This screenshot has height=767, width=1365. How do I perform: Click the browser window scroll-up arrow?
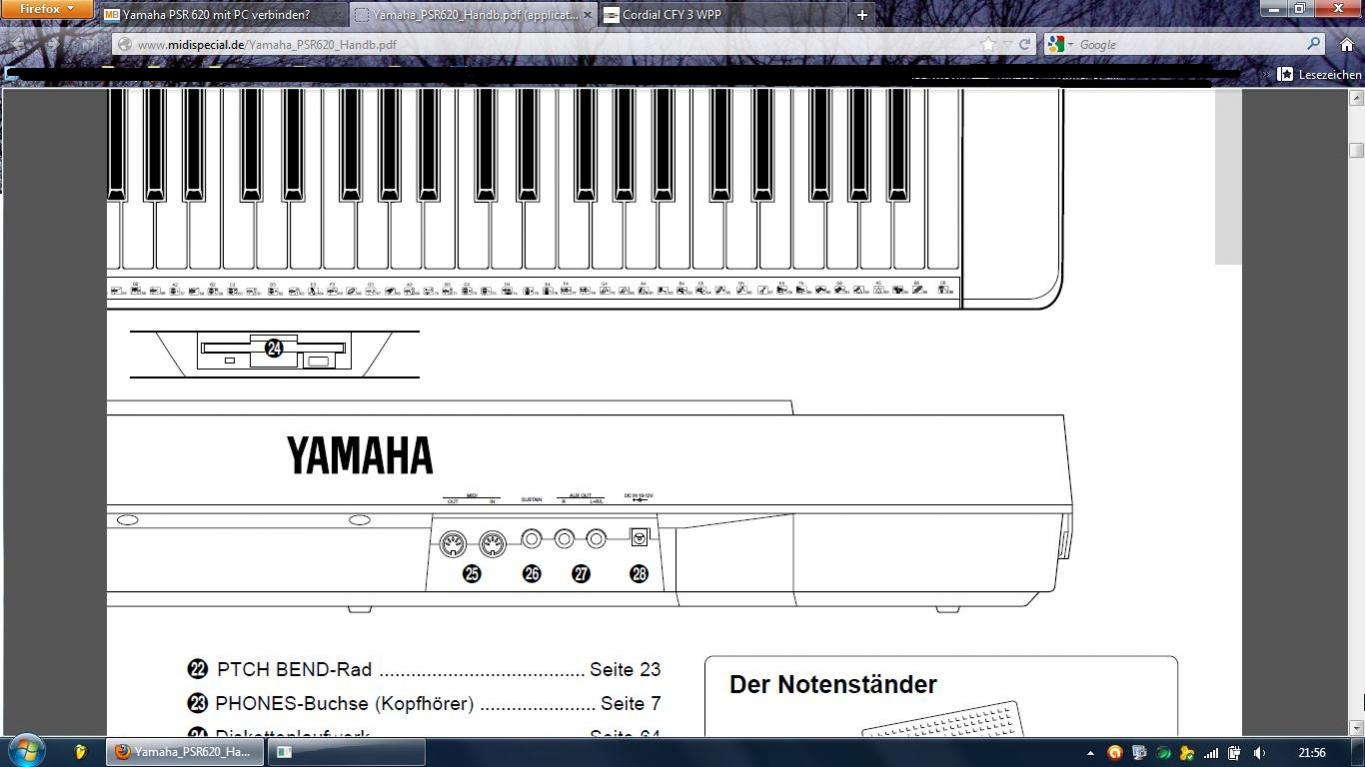(x=1357, y=98)
